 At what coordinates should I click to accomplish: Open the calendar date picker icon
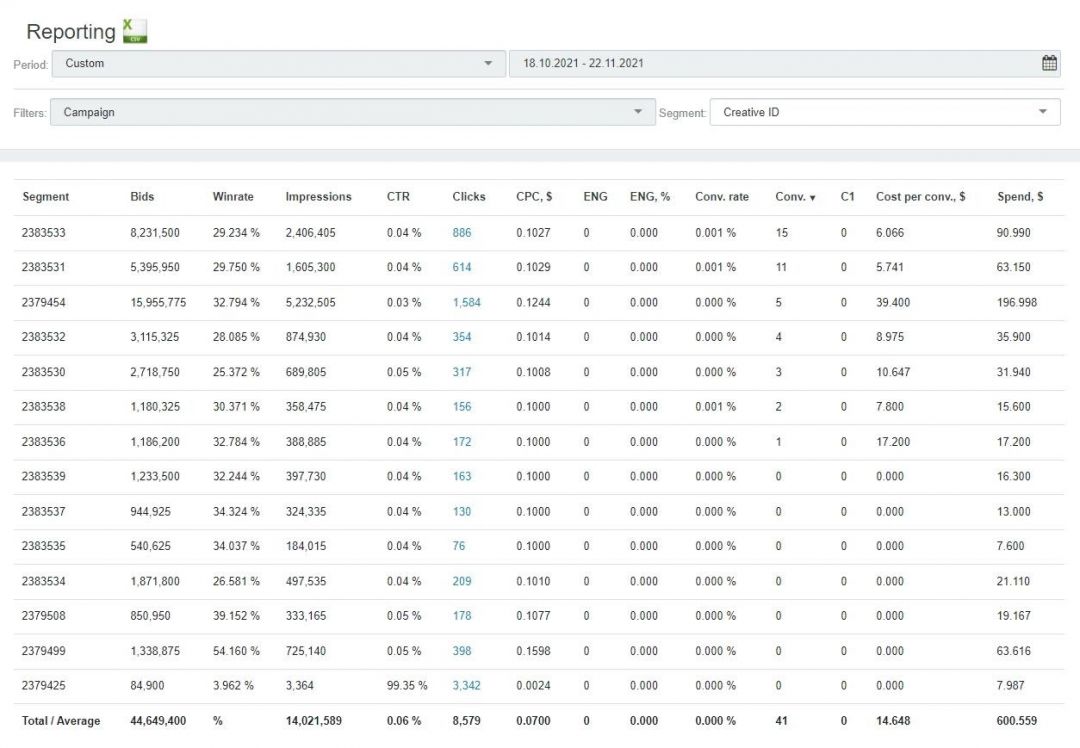(x=1049, y=63)
